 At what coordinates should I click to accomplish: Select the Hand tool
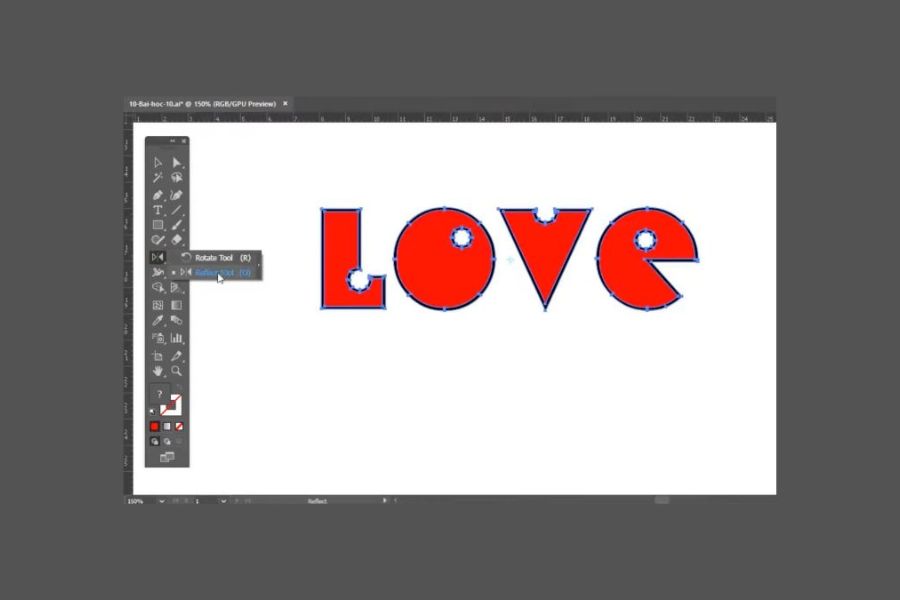point(158,371)
